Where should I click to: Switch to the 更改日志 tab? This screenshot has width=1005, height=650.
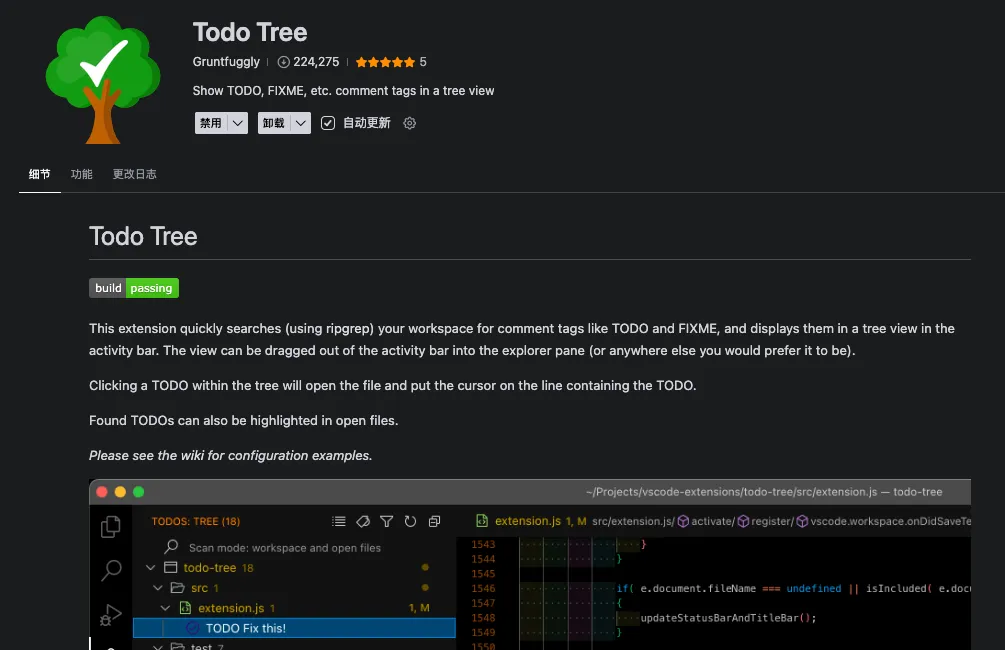pyautogui.click(x=135, y=174)
